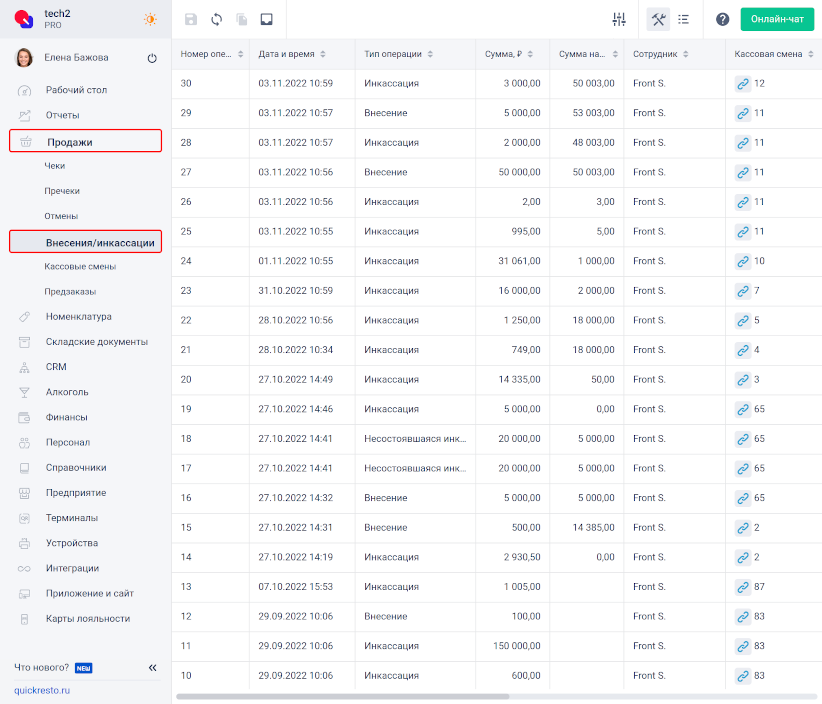822x704 pixels.
Task: Select the hammer and wrench tools icon
Action: click(x=658, y=19)
